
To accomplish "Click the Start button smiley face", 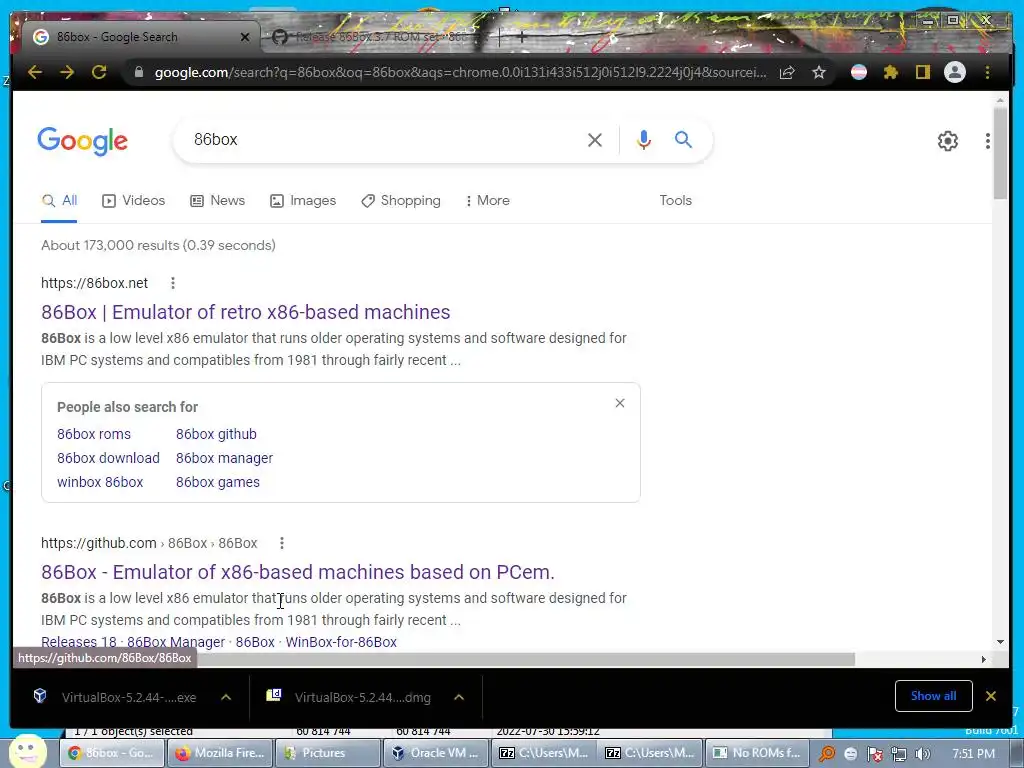I will point(28,751).
